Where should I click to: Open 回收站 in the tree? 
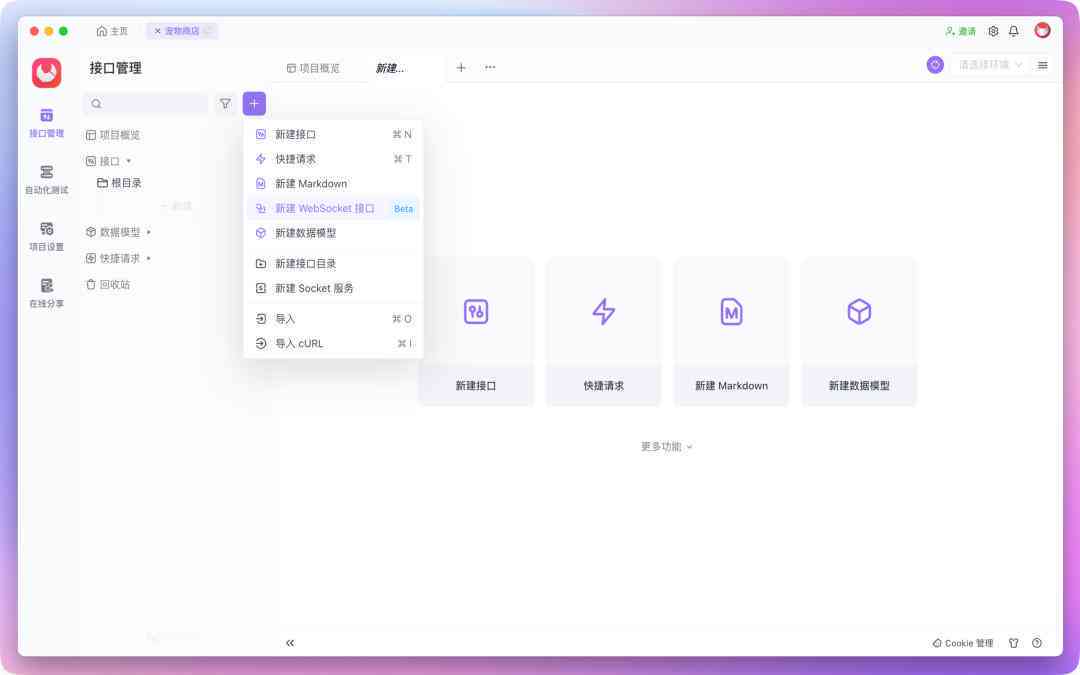click(x=108, y=284)
